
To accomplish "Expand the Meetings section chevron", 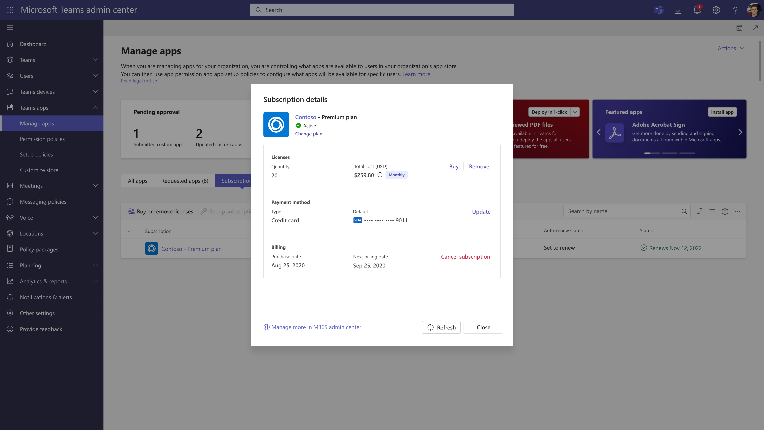I will [x=96, y=186].
